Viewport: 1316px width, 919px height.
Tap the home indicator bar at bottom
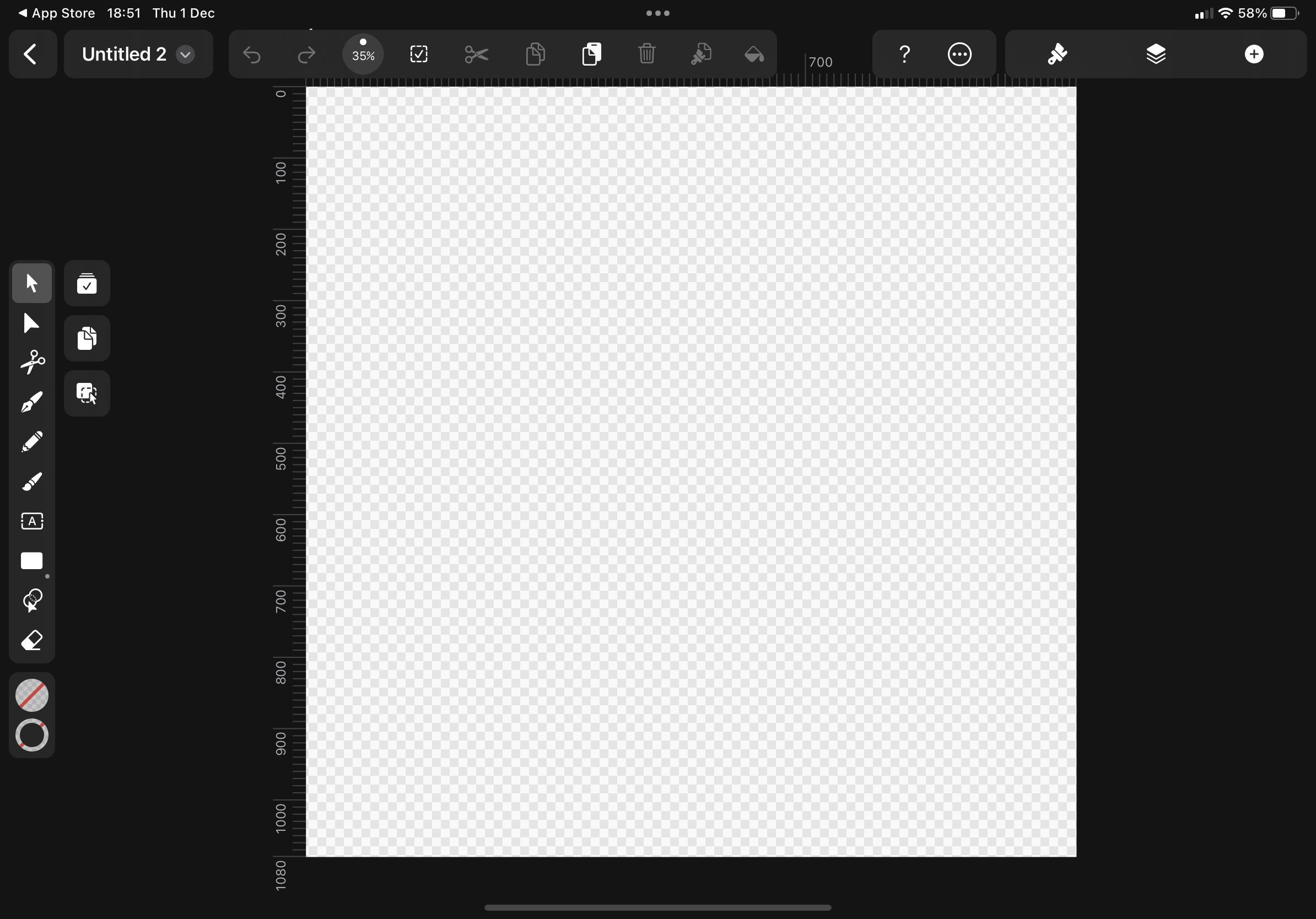(x=658, y=907)
